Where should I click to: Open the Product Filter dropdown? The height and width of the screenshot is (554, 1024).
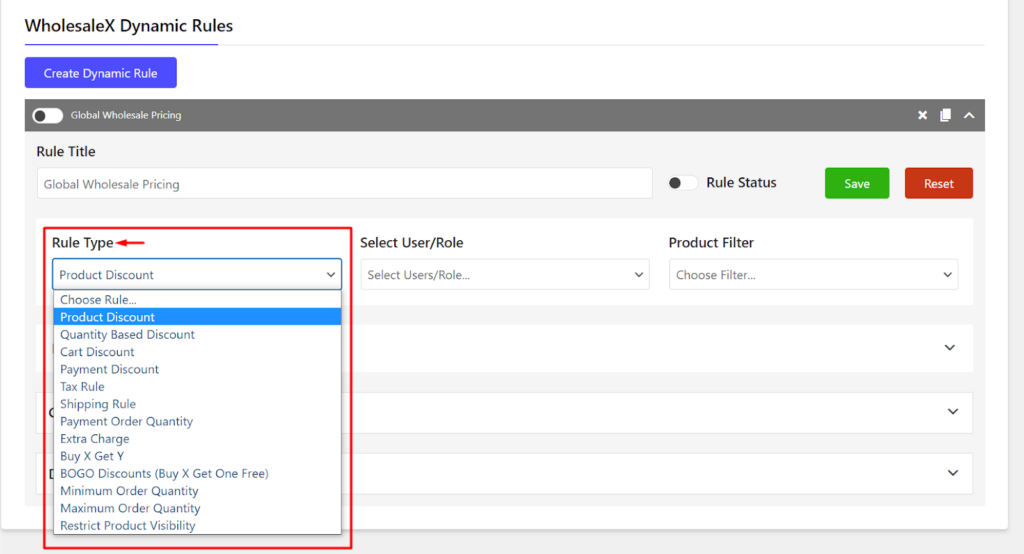(813, 275)
